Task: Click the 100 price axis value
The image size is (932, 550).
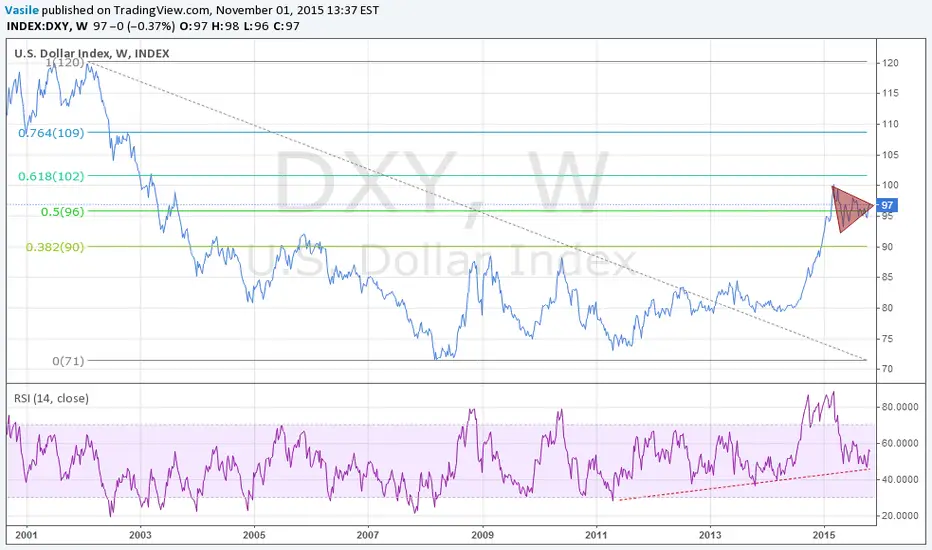Action: (x=890, y=186)
